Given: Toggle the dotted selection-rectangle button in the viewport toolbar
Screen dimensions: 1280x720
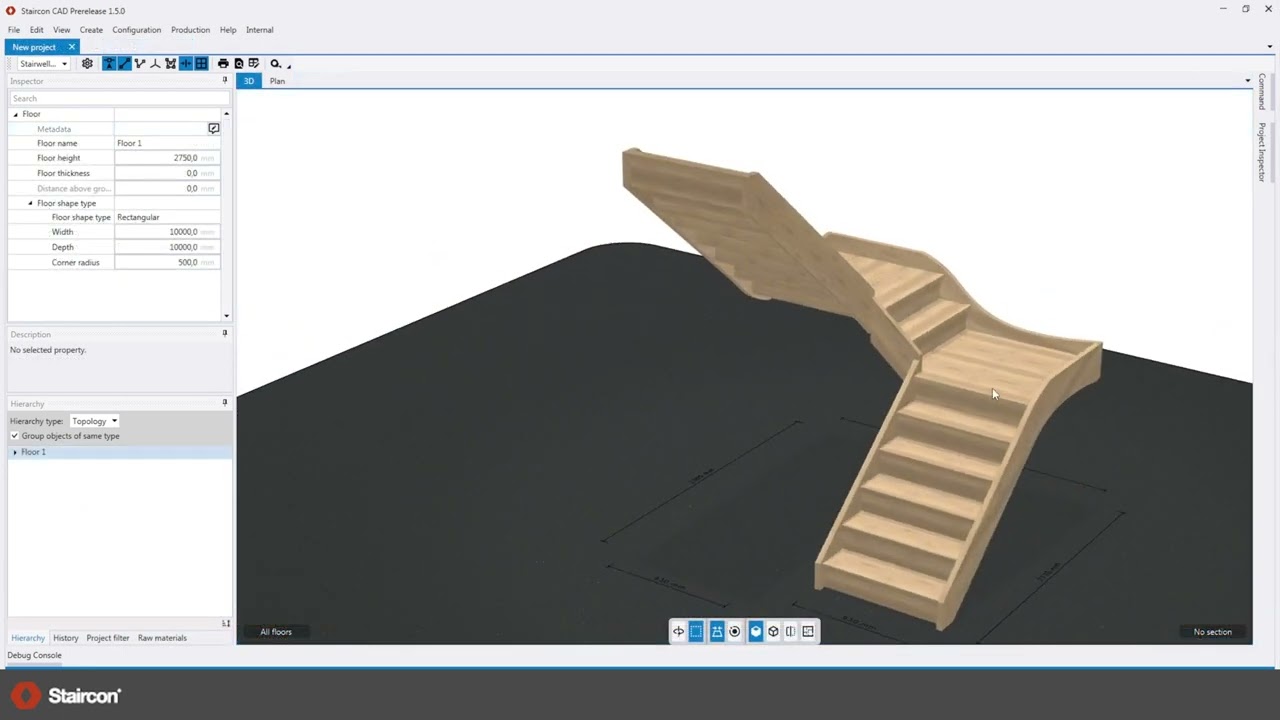Looking at the screenshot, I should (696, 631).
